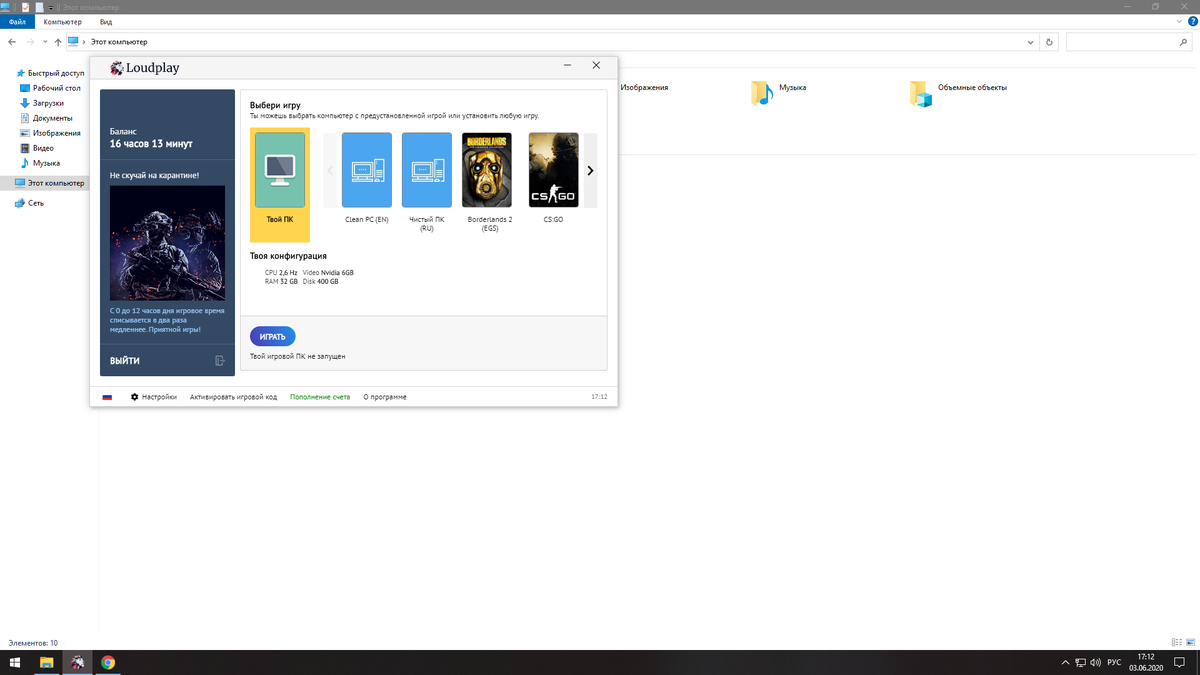Click the logout door icon beside ВЫЙТИ
The image size is (1200, 675).
[220, 360]
